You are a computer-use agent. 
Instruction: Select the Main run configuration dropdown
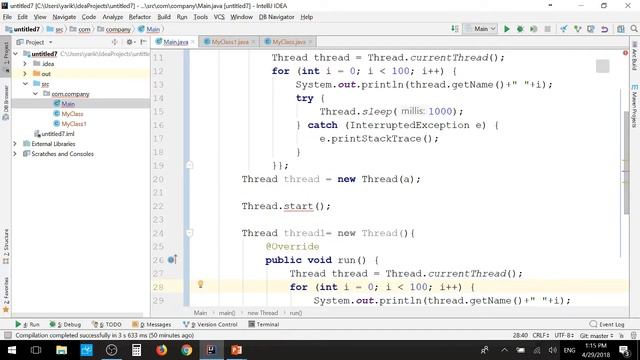(x=480, y=29)
